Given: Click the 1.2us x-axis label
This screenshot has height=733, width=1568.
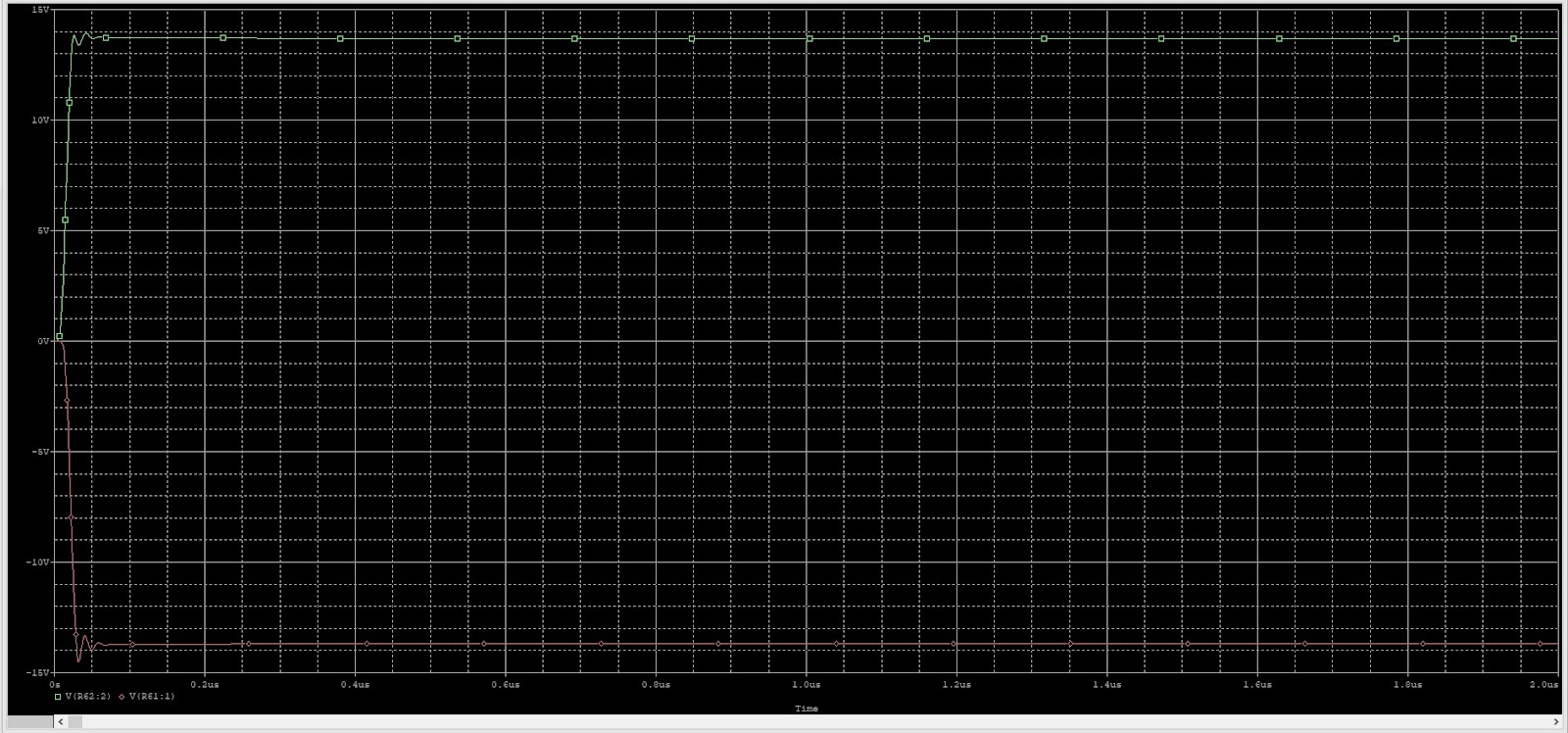Looking at the screenshot, I should 956,684.
